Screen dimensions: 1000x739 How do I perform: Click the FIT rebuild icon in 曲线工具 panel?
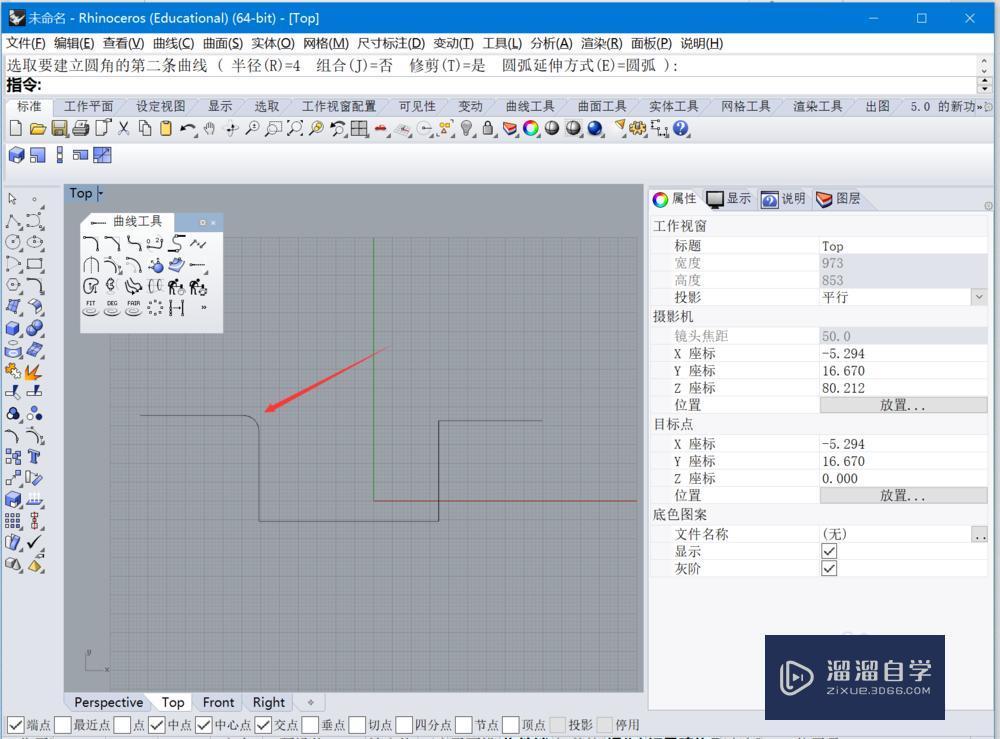point(91,308)
